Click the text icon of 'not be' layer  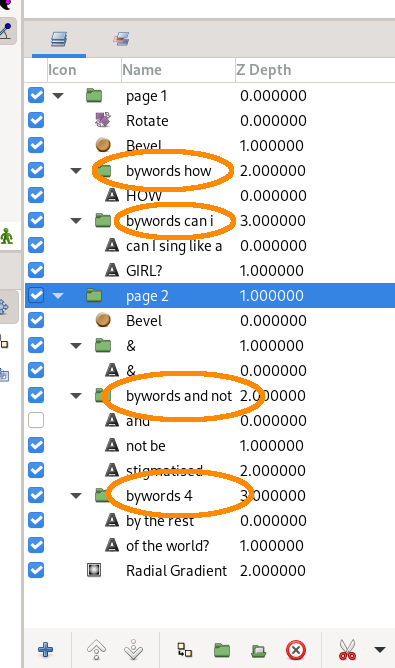pyautogui.click(x=112, y=445)
